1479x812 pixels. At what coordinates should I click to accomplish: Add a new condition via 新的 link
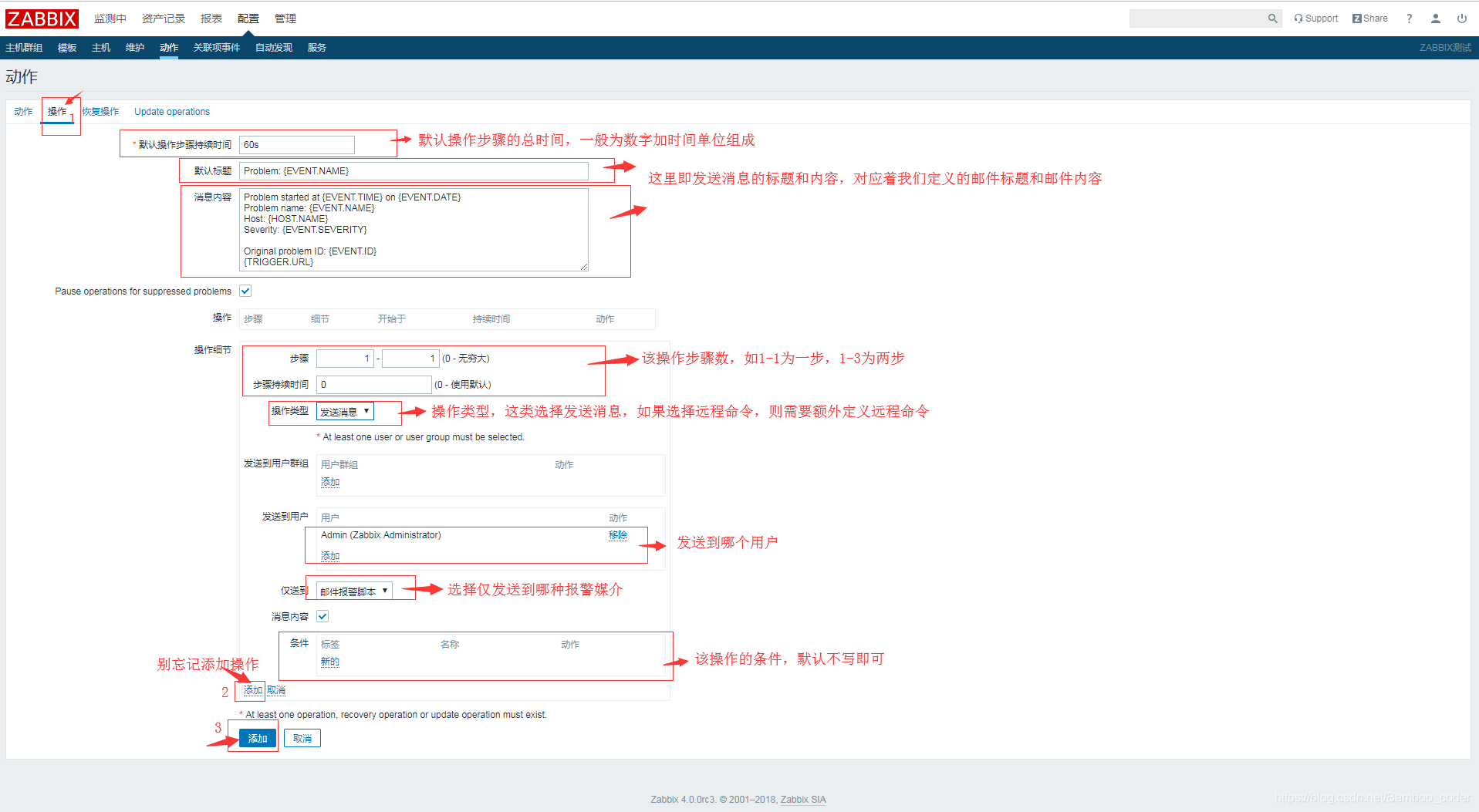tap(330, 662)
